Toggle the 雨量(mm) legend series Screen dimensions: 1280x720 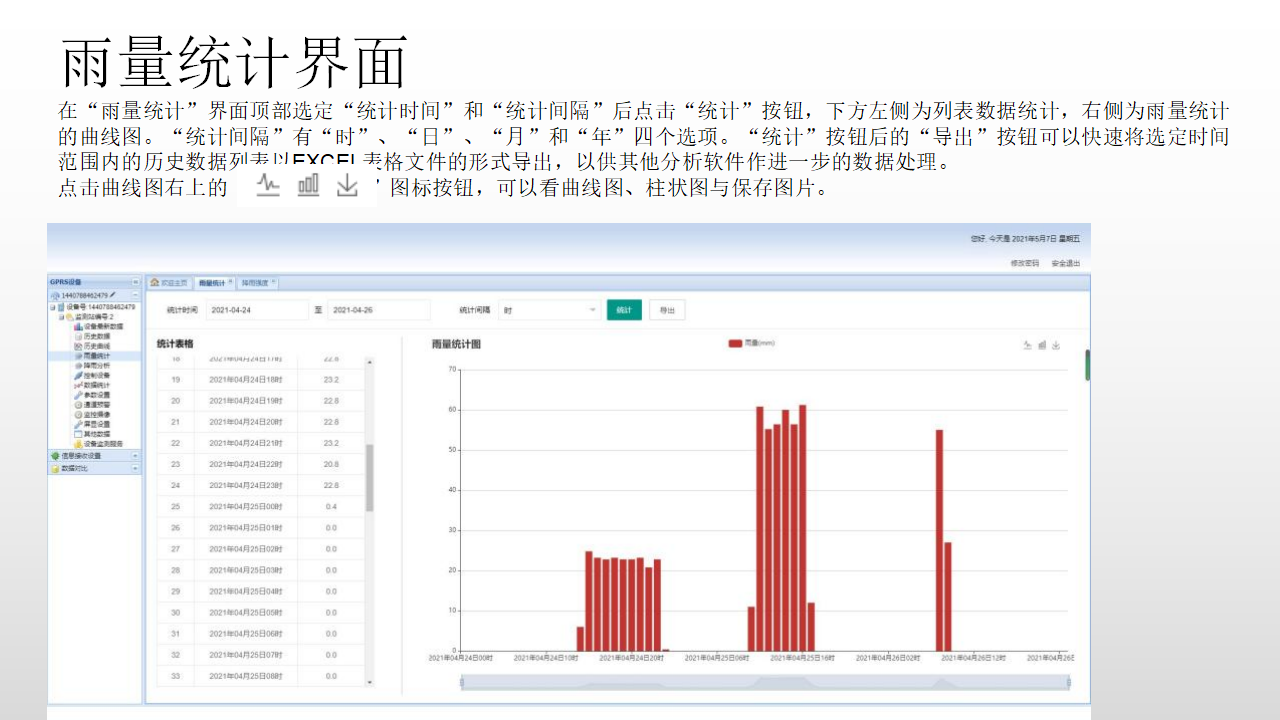point(752,343)
